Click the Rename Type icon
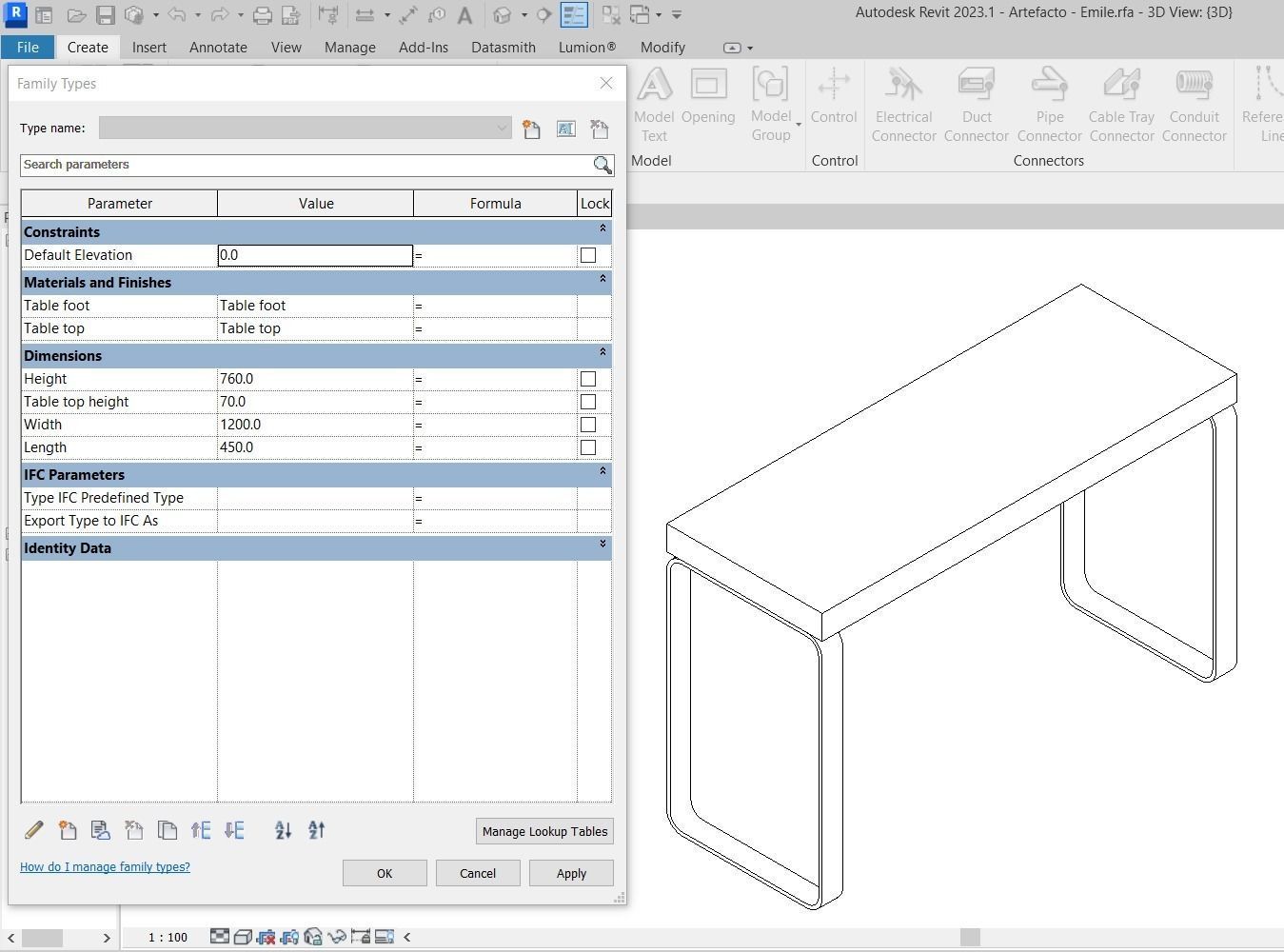Image resolution: width=1284 pixels, height=952 pixels. coord(566,129)
